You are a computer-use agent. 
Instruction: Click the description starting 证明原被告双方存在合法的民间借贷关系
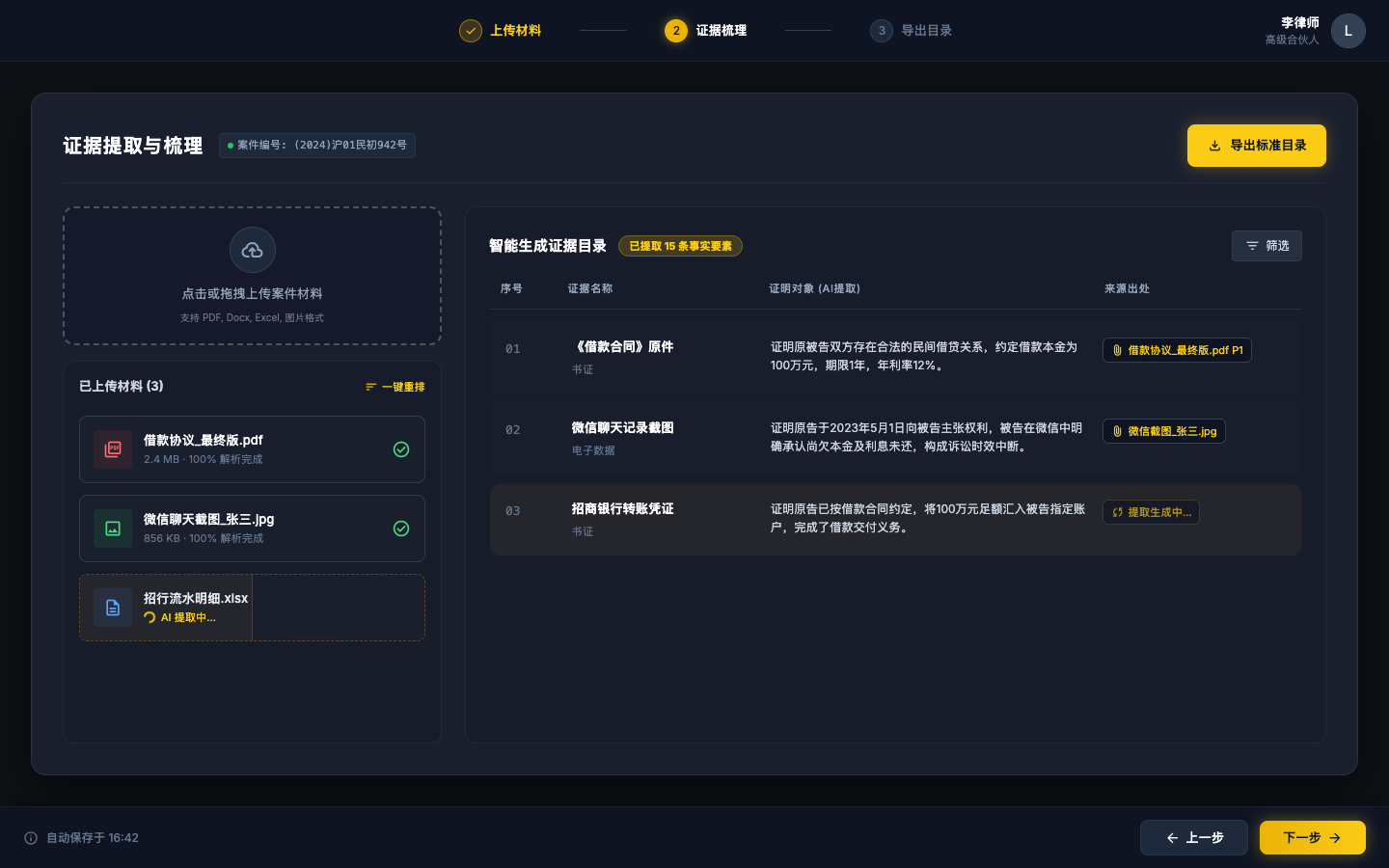[924, 356]
